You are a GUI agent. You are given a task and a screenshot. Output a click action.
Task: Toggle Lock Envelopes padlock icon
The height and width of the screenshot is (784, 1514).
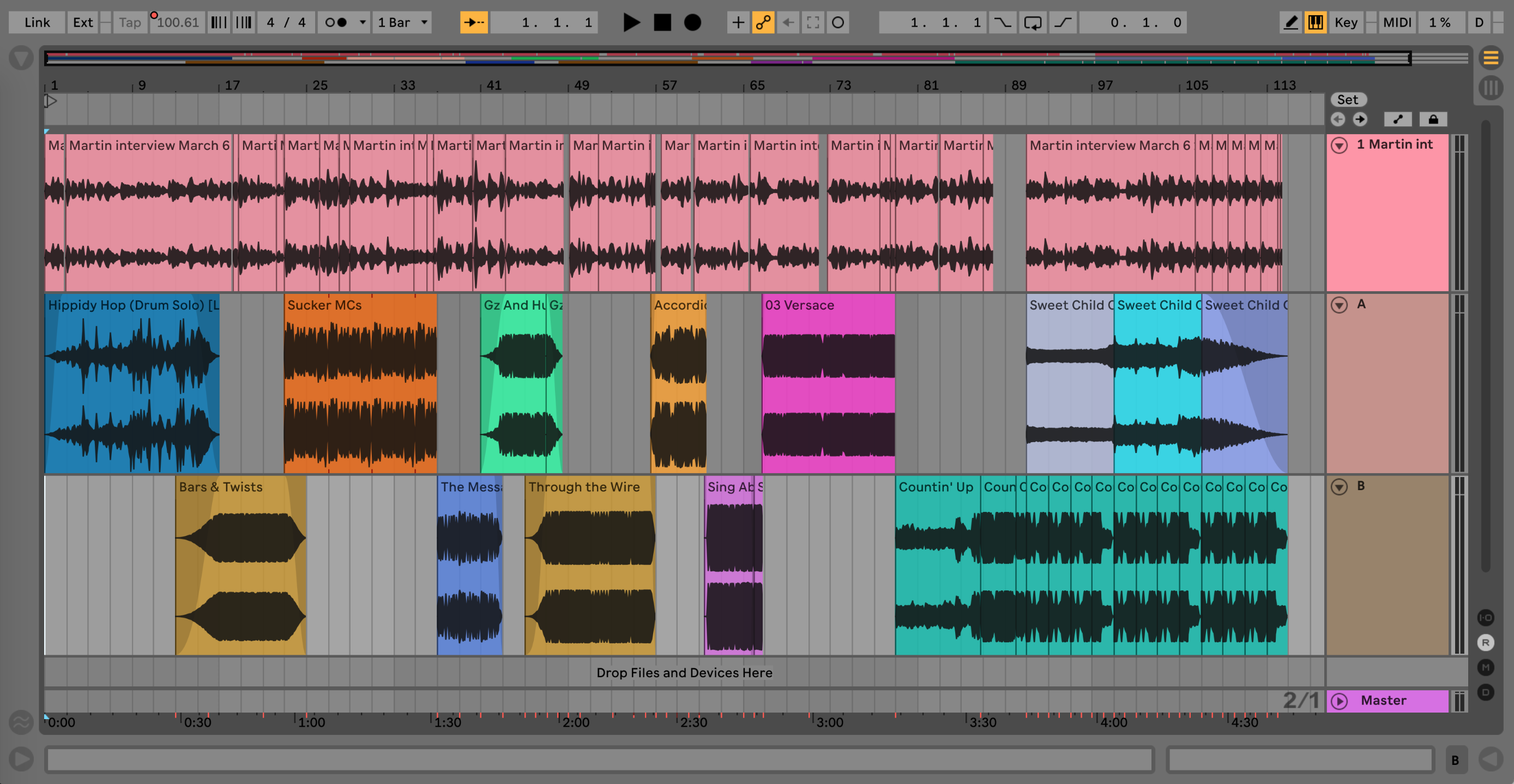tap(1433, 119)
